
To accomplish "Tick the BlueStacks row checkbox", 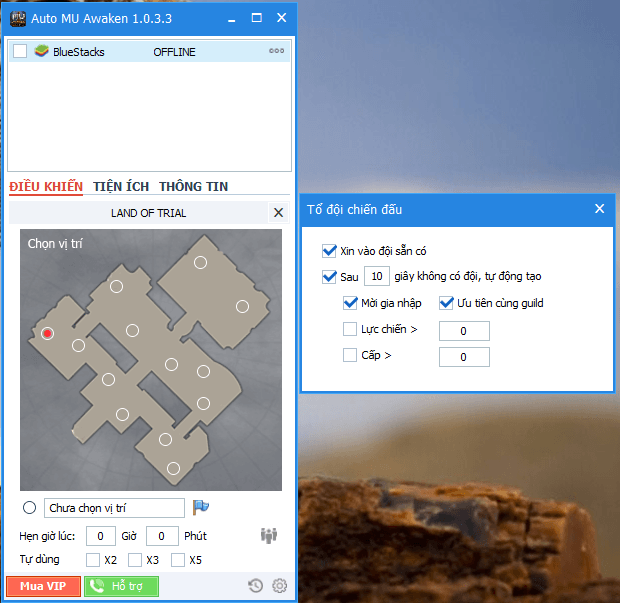I will point(20,51).
